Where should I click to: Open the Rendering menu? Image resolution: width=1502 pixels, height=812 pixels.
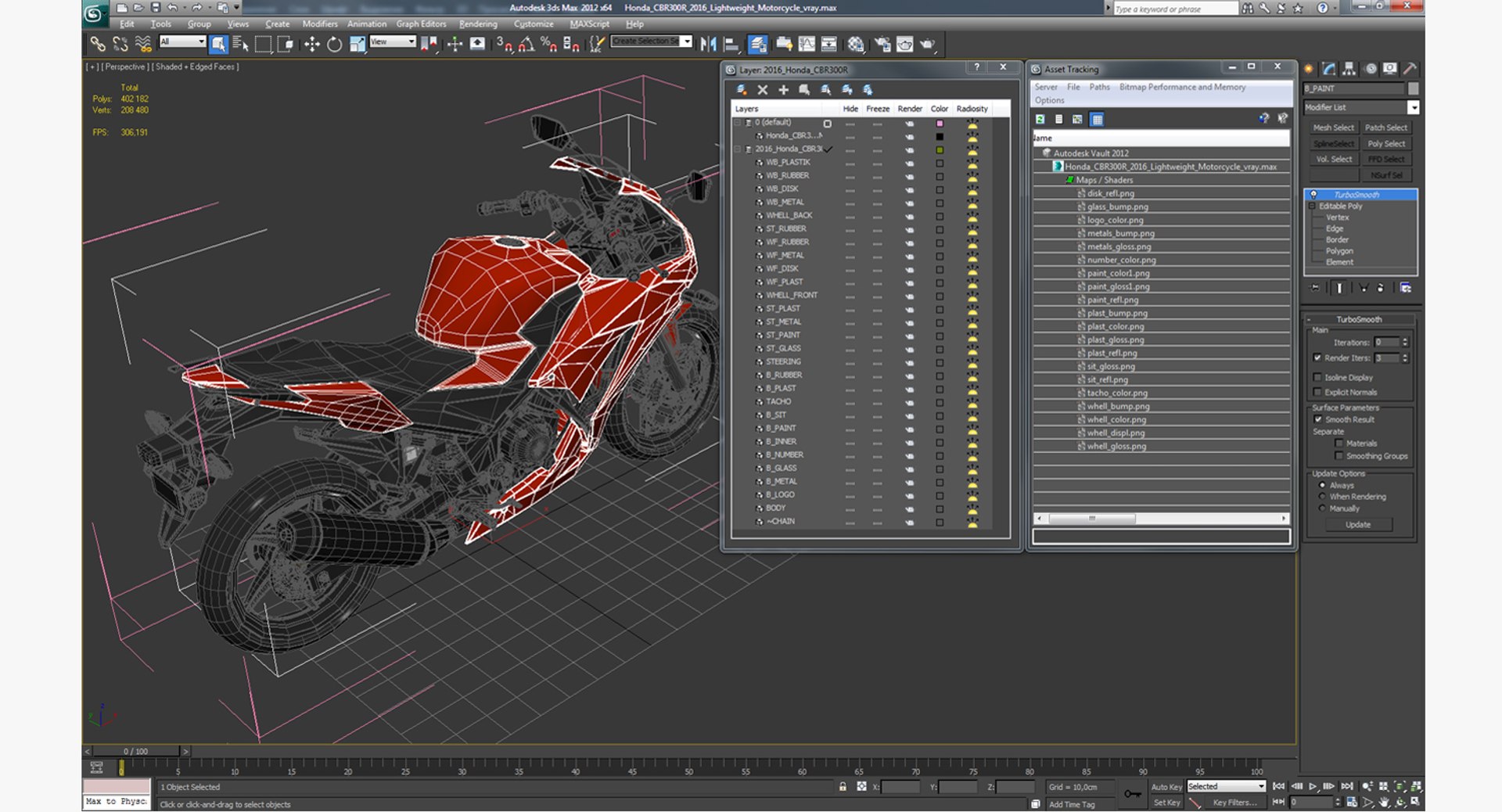(478, 24)
